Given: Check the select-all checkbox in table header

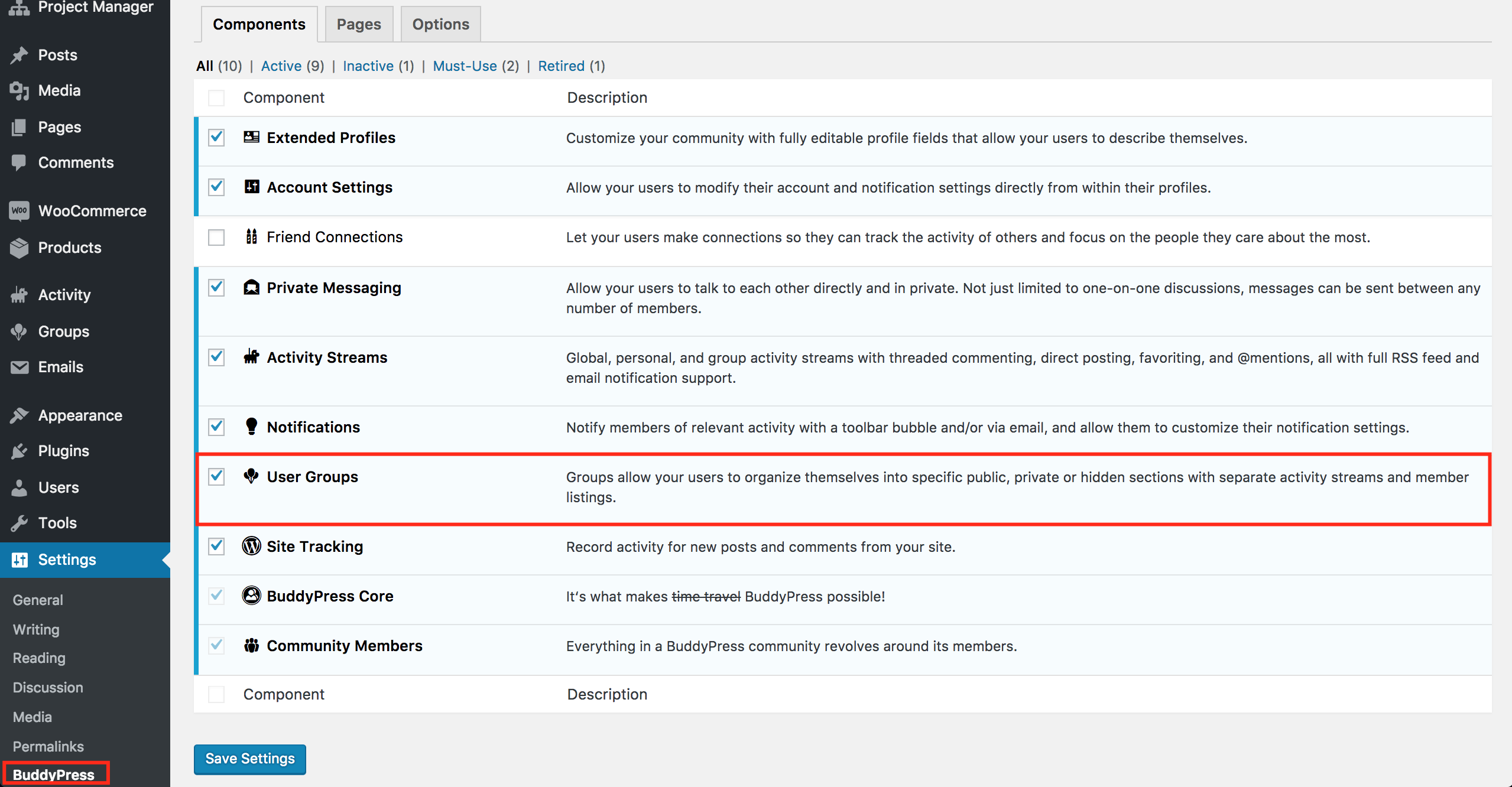Looking at the screenshot, I should 216,97.
